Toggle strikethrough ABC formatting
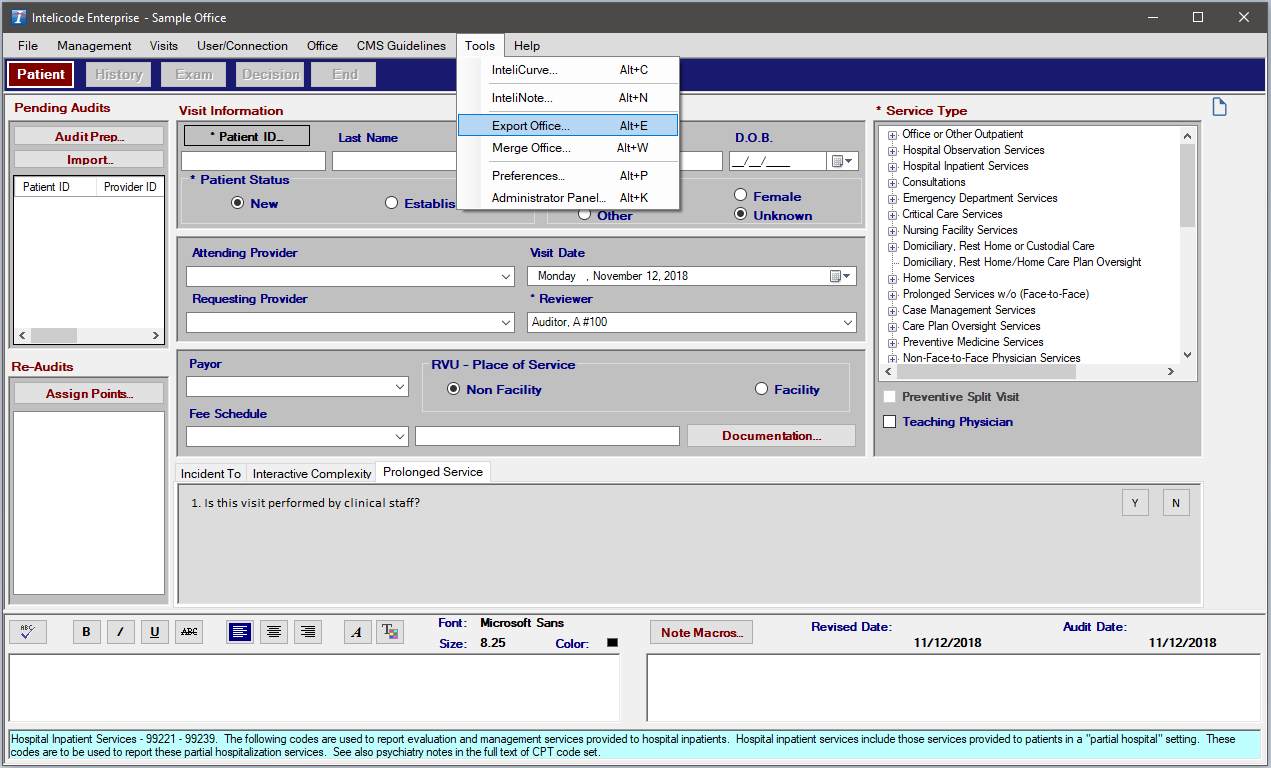This screenshot has width=1271, height=768. click(x=188, y=632)
